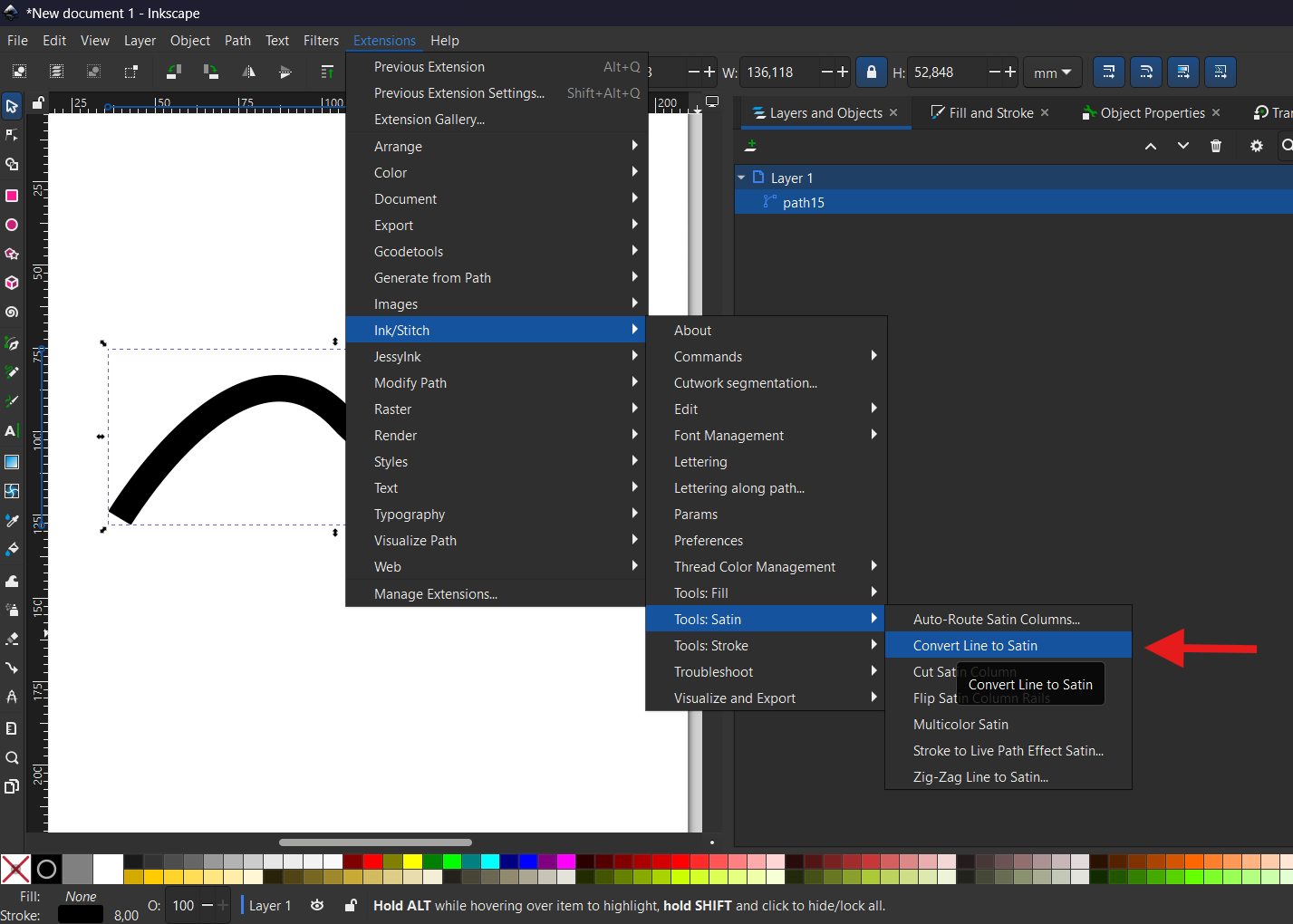Select the Ellipse tool
The width and height of the screenshot is (1293, 924).
12,225
